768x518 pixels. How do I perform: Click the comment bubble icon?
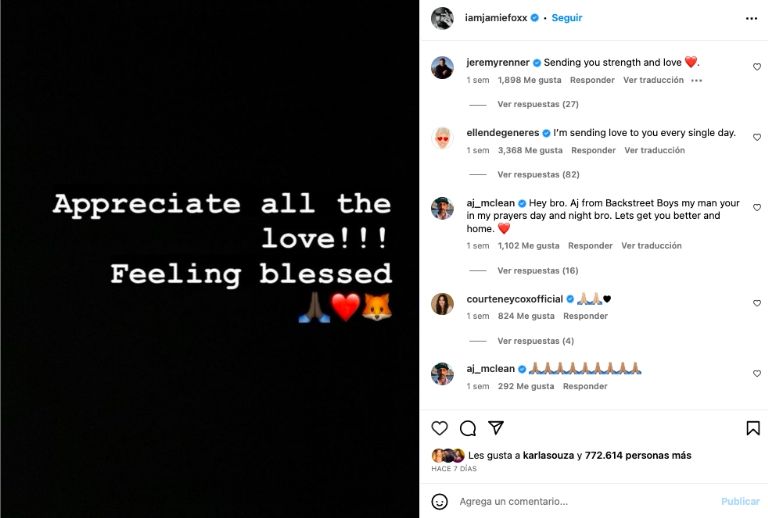[x=467, y=428]
